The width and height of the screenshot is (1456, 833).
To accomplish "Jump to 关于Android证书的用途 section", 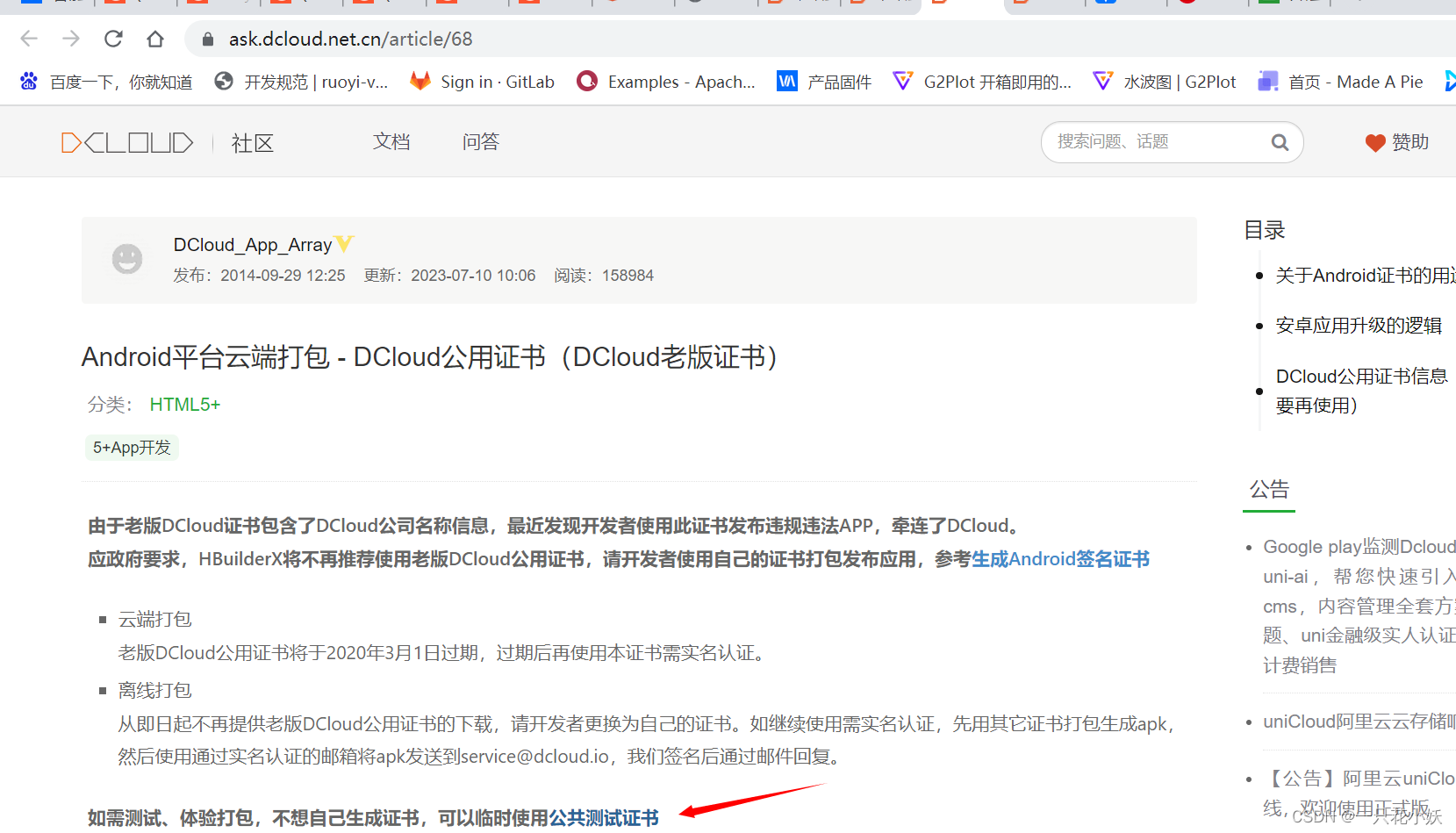I will pyautogui.click(x=1365, y=276).
